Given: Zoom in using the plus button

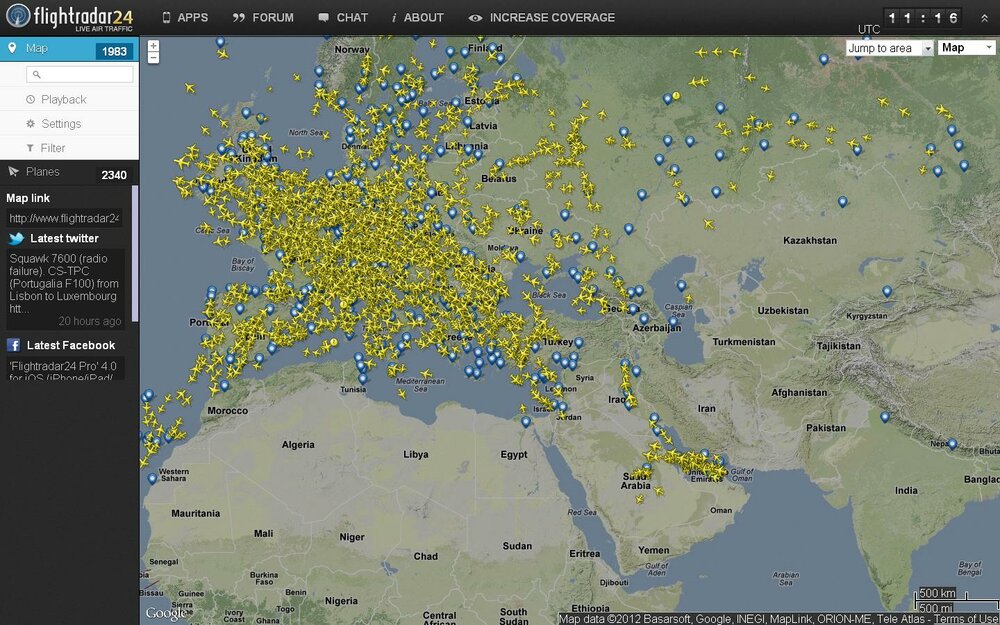Looking at the screenshot, I should click(152, 45).
